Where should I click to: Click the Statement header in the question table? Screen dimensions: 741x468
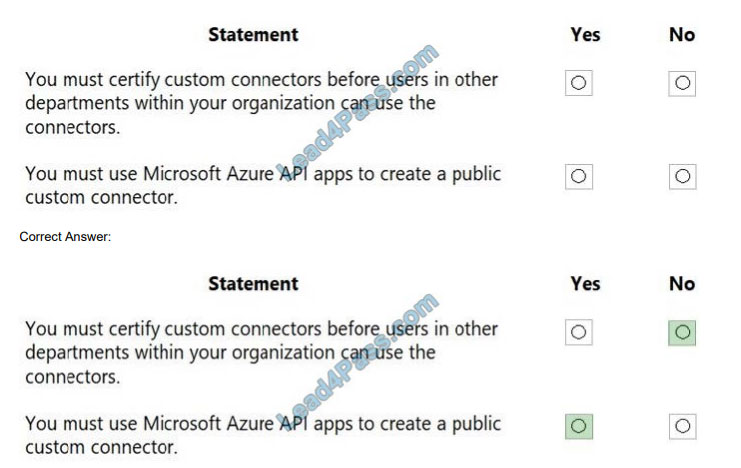tap(253, 35)
